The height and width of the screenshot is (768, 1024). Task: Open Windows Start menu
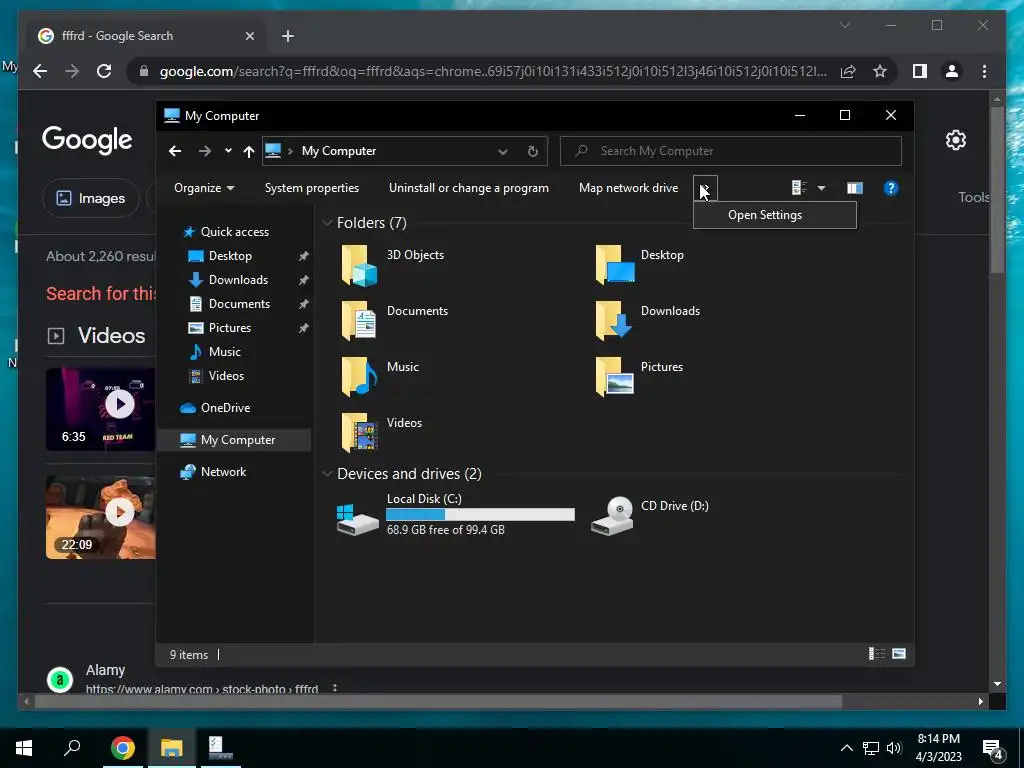click(x=24, y=748)
